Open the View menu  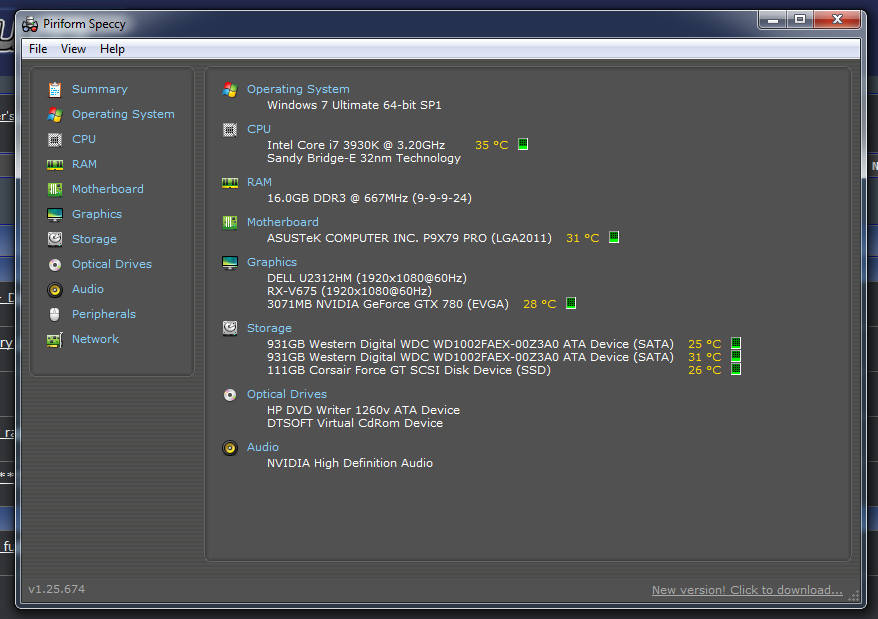73,49
